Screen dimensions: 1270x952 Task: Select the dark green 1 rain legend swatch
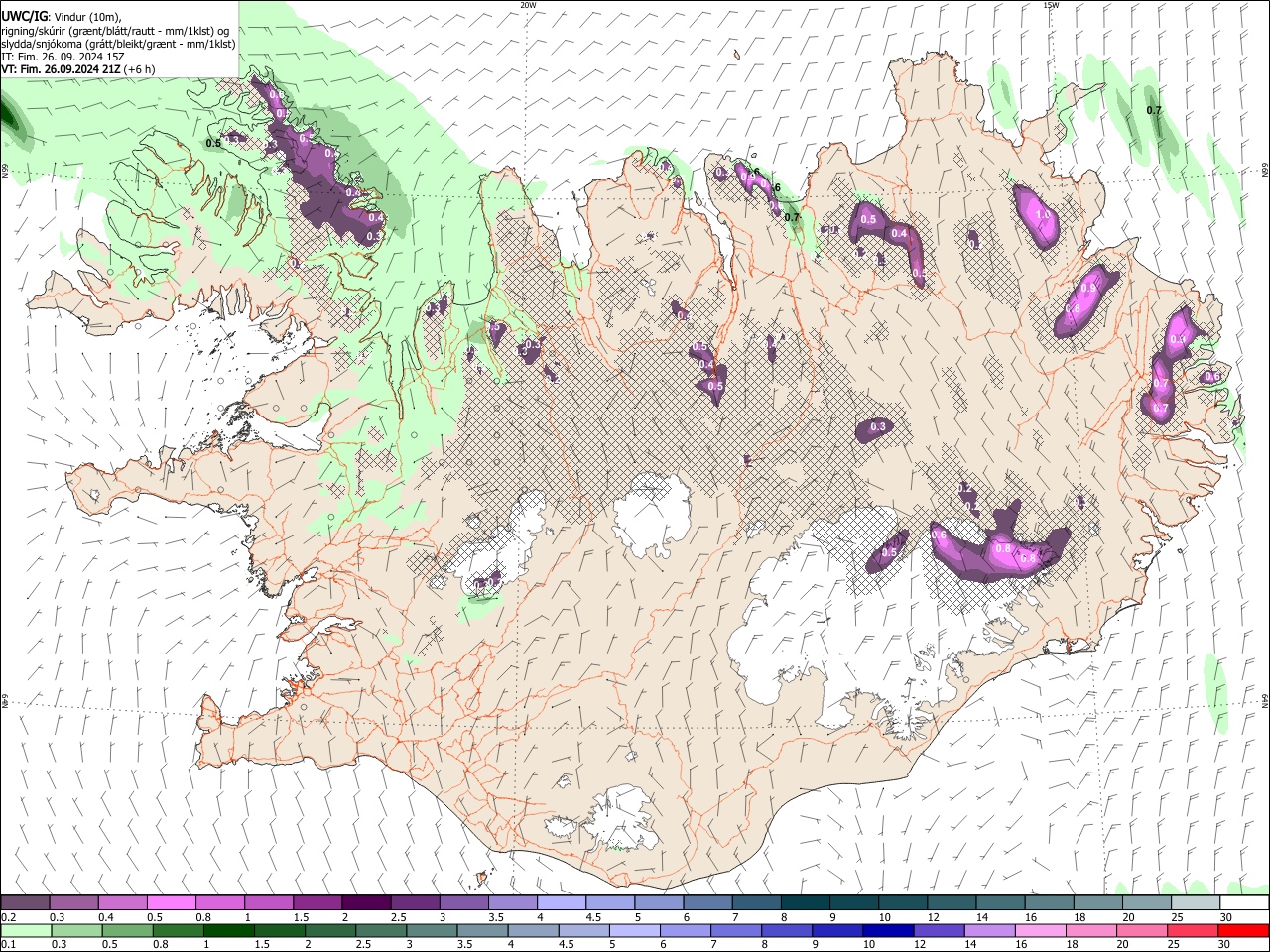[x=228, y=931]
